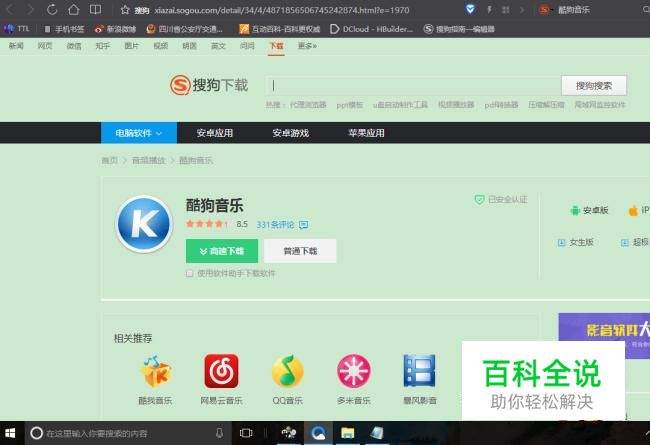Screen dimensions: 650x445
Task: Click the Cortana microphone icon
Action: (x=219, y=433)
